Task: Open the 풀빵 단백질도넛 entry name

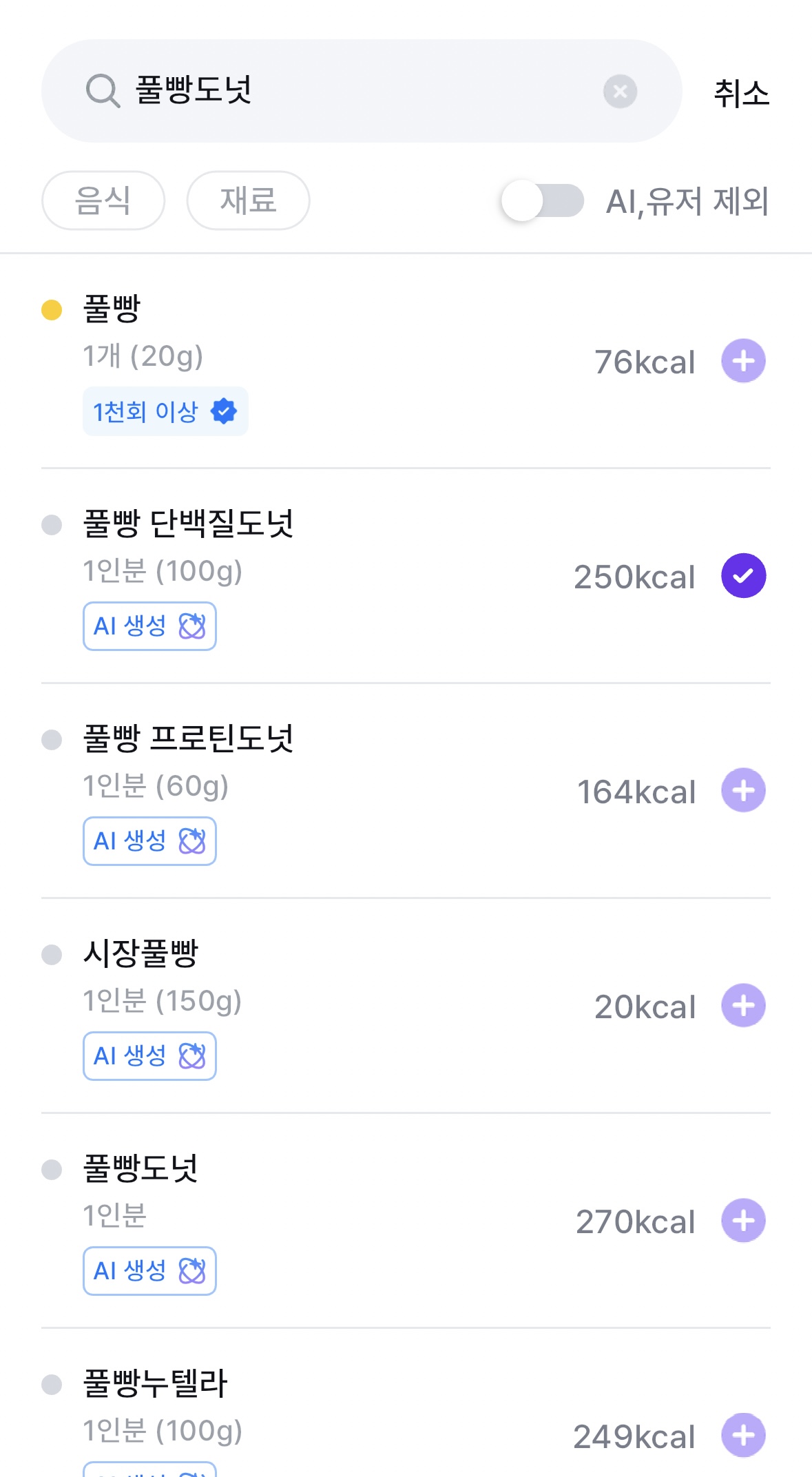Action: point(188,524)
